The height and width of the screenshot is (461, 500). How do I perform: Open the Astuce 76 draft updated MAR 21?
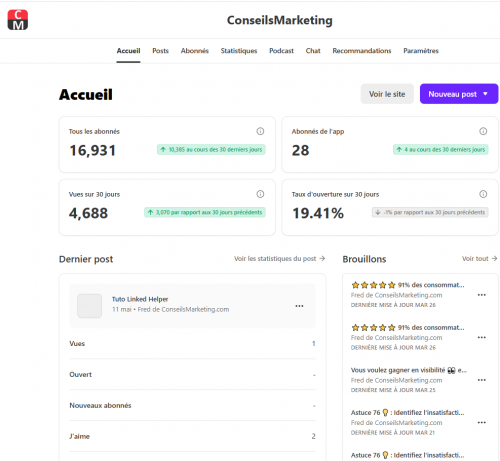(407, 413)
